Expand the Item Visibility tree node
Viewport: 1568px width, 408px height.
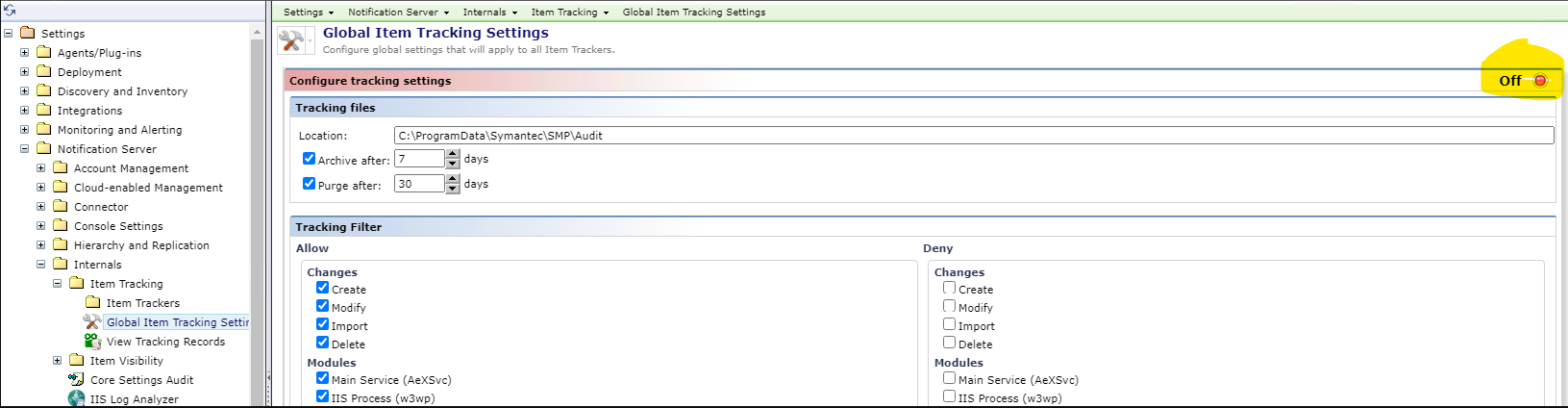point(57,361)
